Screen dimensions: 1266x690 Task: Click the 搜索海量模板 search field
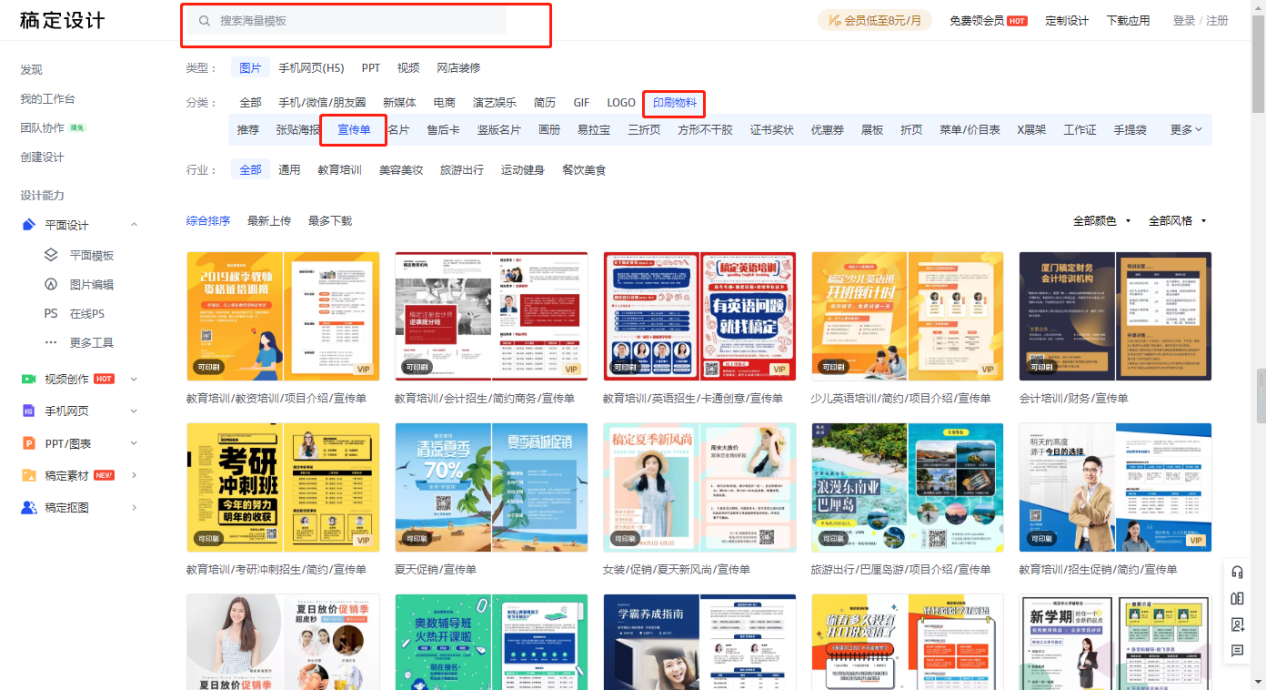(347, 21)
